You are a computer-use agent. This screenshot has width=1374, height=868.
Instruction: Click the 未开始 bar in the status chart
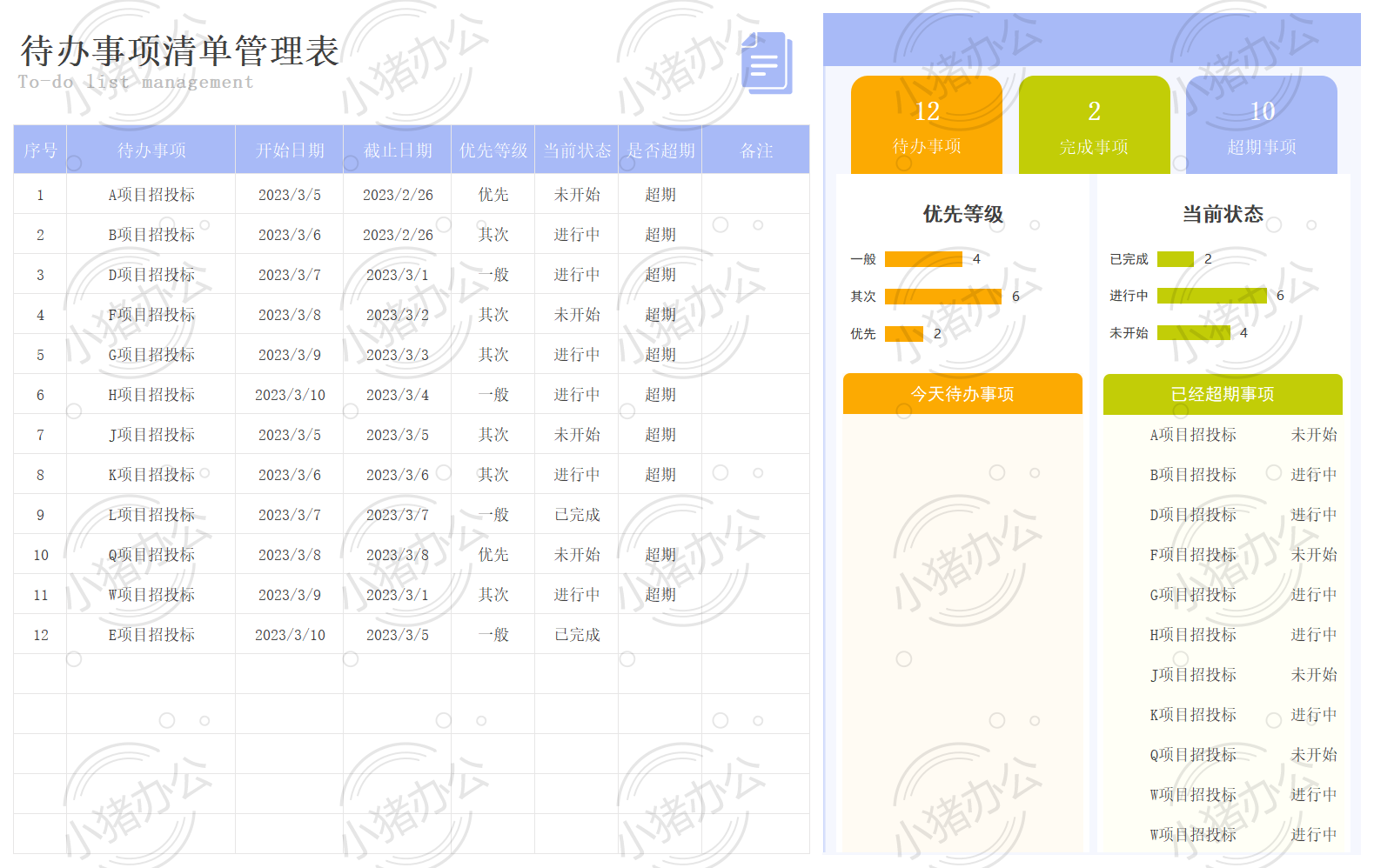1194,333
